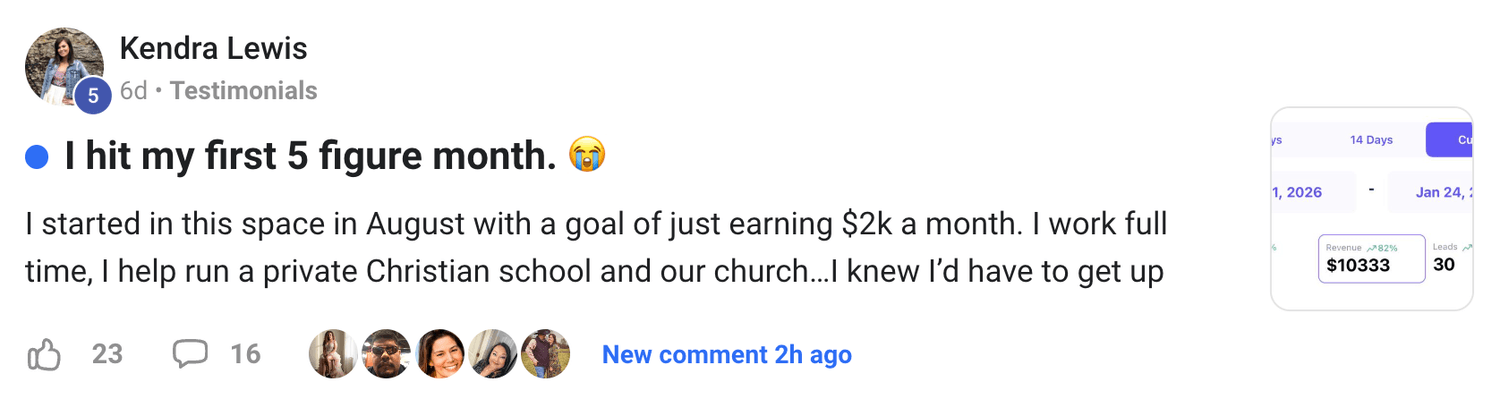This screenshot has width=1500, height=406.
Task: Click the blue unread dot indicator
Action: pyautogui.click(x=37, y=157)
